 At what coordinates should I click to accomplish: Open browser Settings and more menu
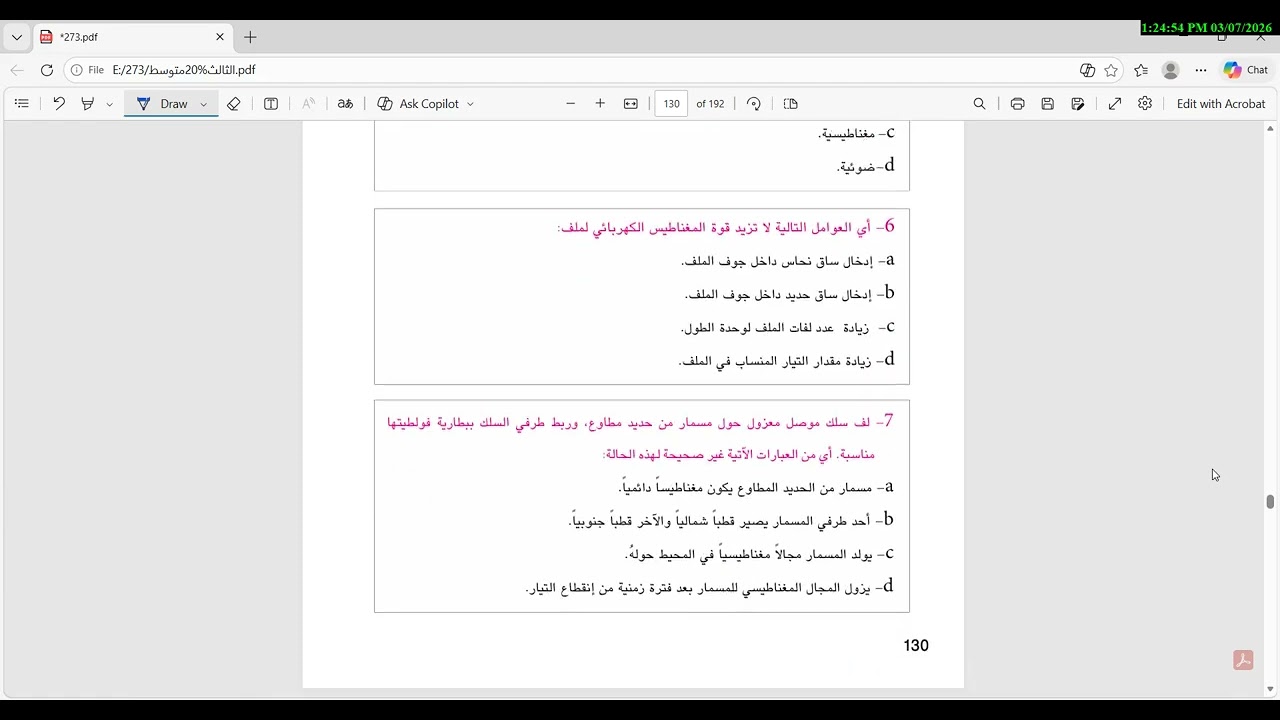[x=1201, y=70]
